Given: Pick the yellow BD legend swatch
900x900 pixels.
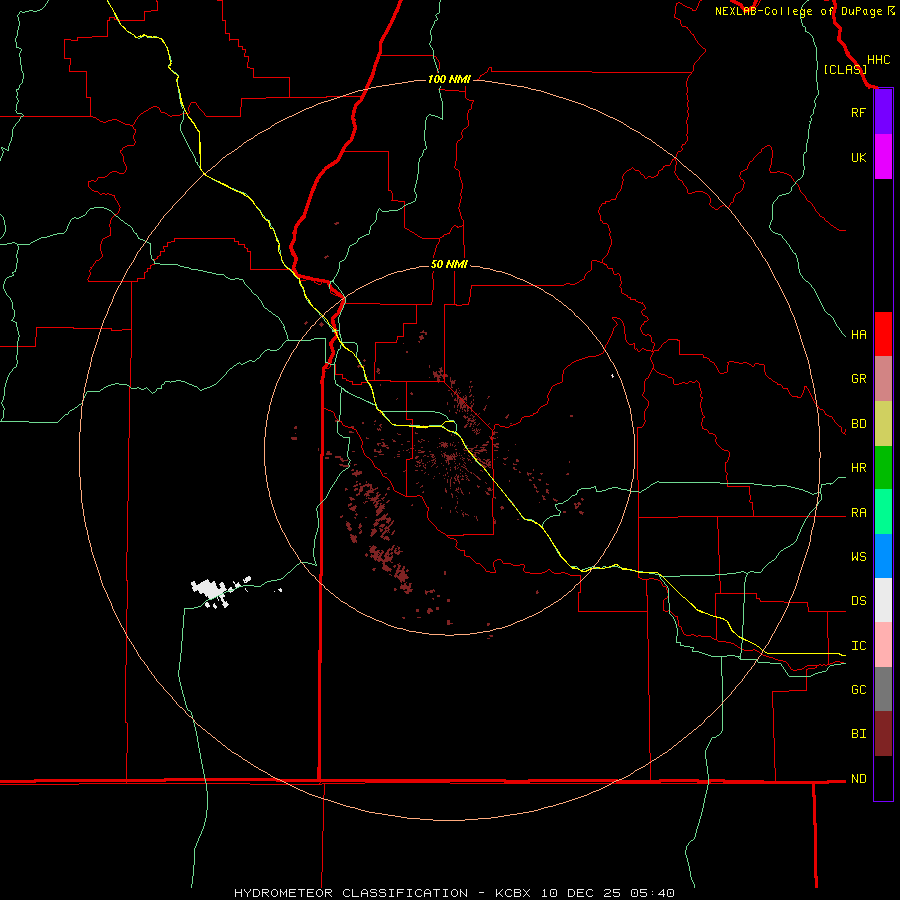Looking at the screenshot, I should click(x=883, y=424).
